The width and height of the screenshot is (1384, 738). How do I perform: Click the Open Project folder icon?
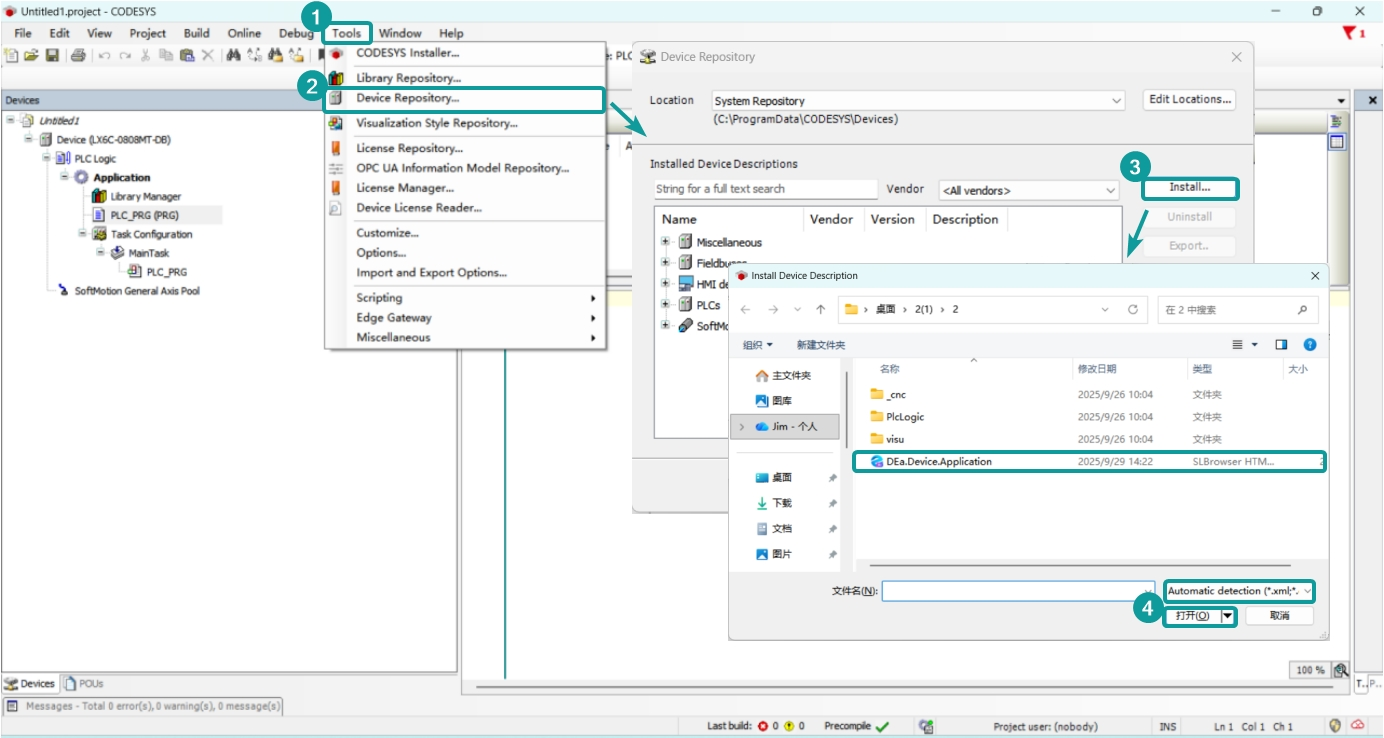pos(31,55)
